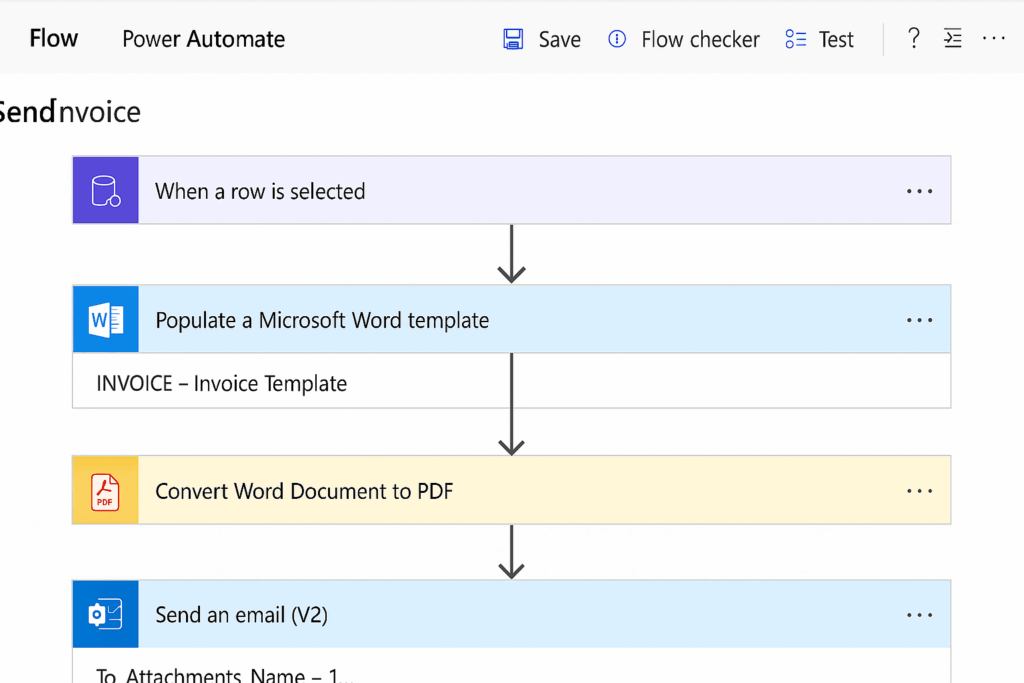The width and height of the screenshot is (1024, 683).
Task: Open options menu for Convert Word to PDF
Action: click(x=919, y=491)
